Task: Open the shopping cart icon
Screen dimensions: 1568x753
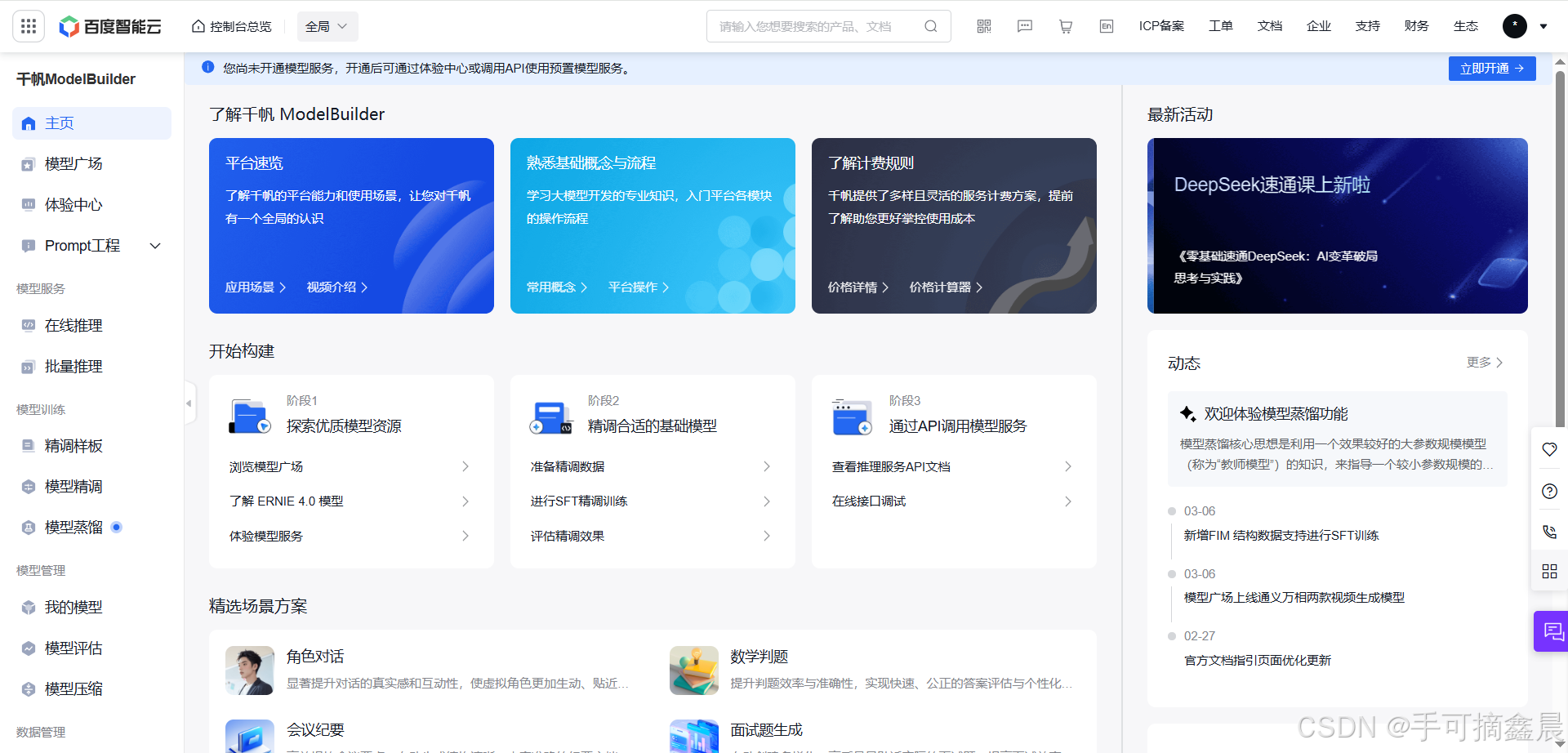Action: 1066,26
